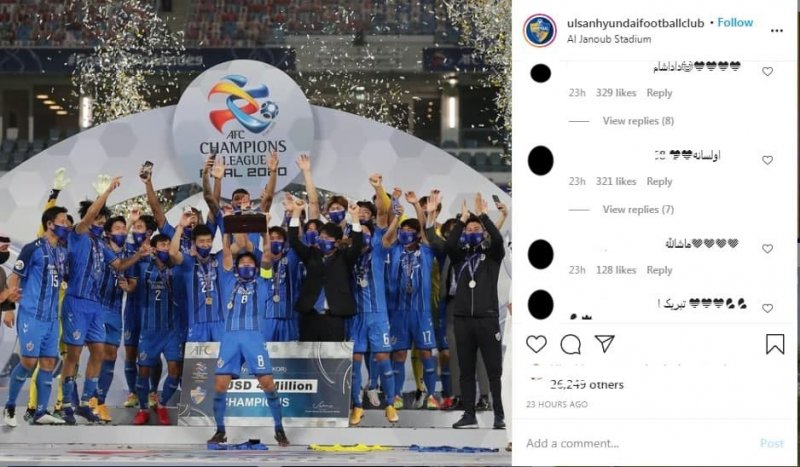Click the Add a comment field
The image size is (800, 467).
point(638,443)
